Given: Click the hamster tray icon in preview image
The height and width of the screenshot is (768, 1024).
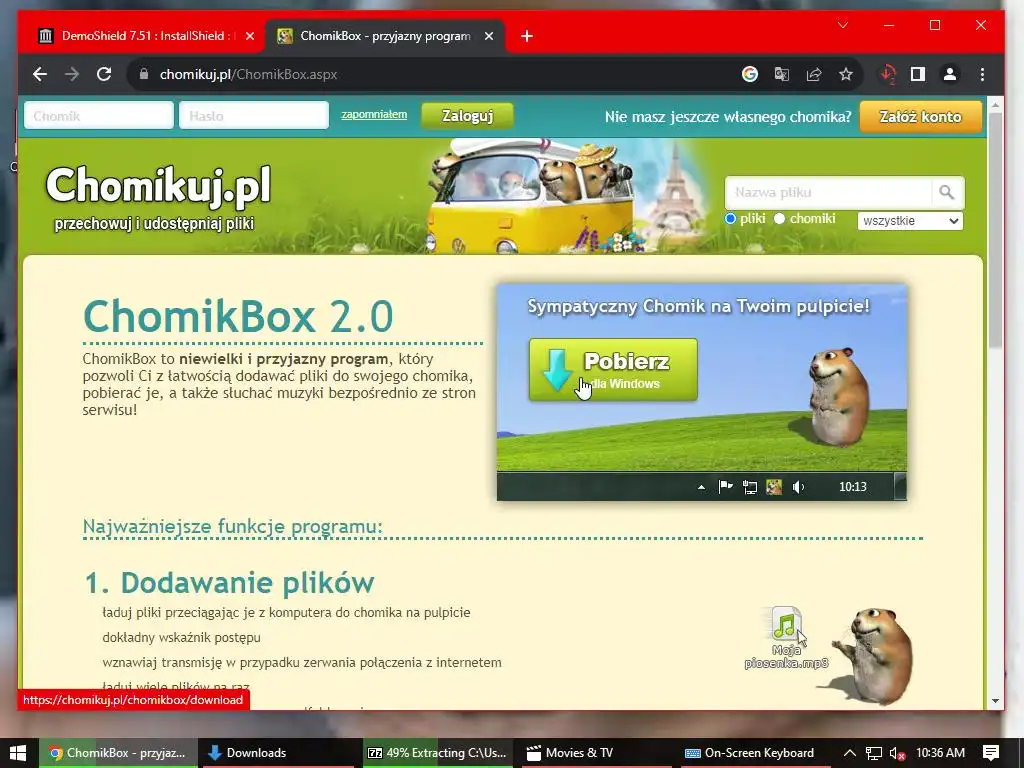Looking at the screenshot, I should tap(774, 487).
